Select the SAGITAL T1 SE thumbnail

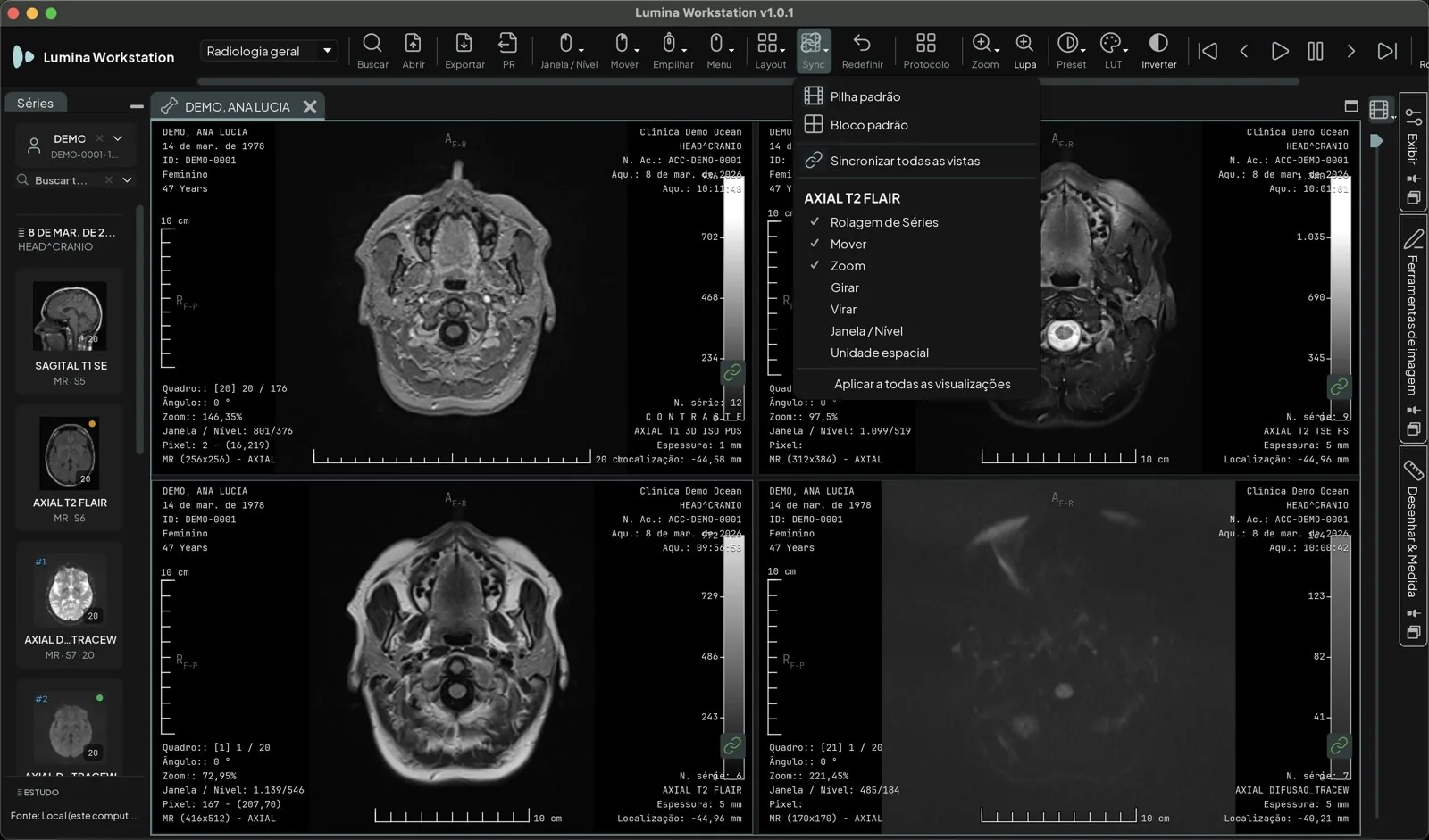coord(71,330)
